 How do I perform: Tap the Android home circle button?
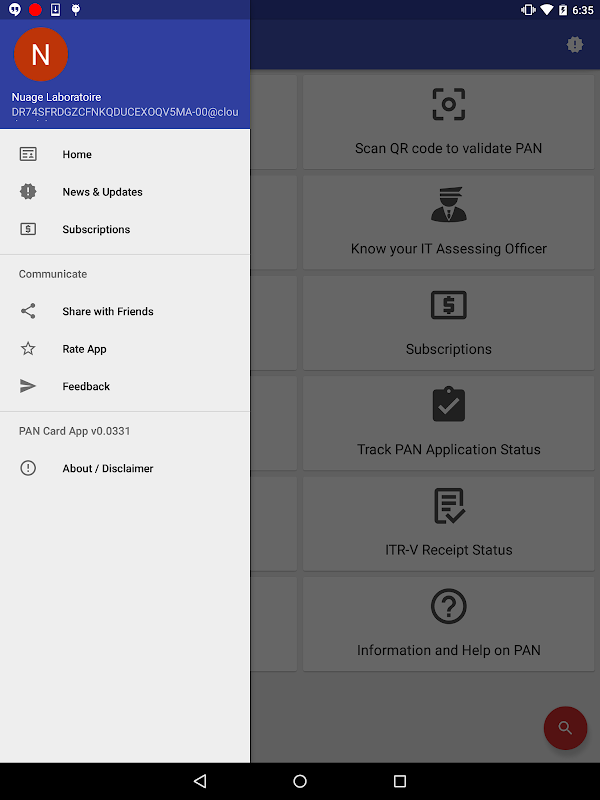point(300,781)
